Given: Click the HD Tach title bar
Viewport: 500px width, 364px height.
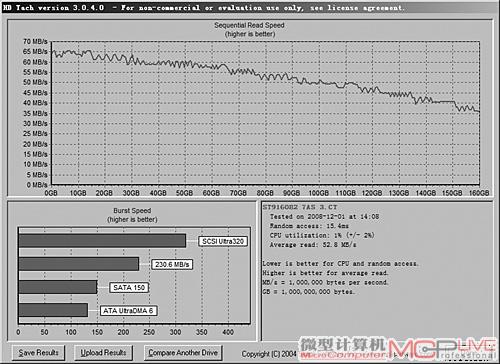Looking at the screenshot, I should 250,7.
